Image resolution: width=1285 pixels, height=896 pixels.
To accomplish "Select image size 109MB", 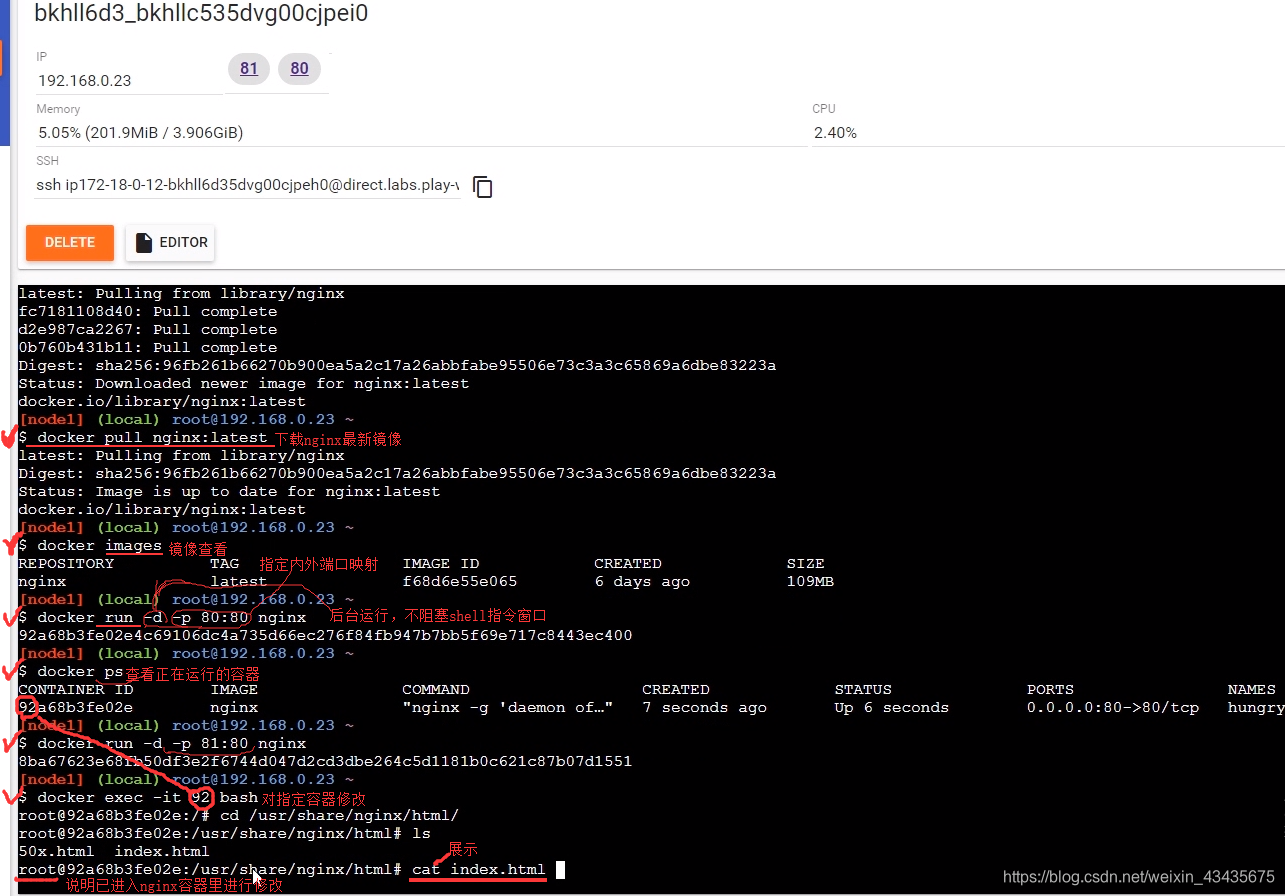I will 810,581.
